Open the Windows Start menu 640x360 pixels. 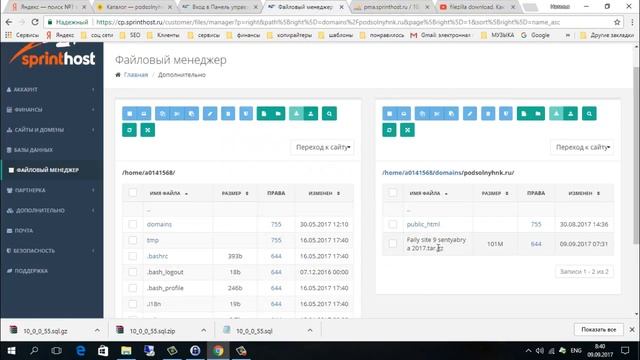11,351
